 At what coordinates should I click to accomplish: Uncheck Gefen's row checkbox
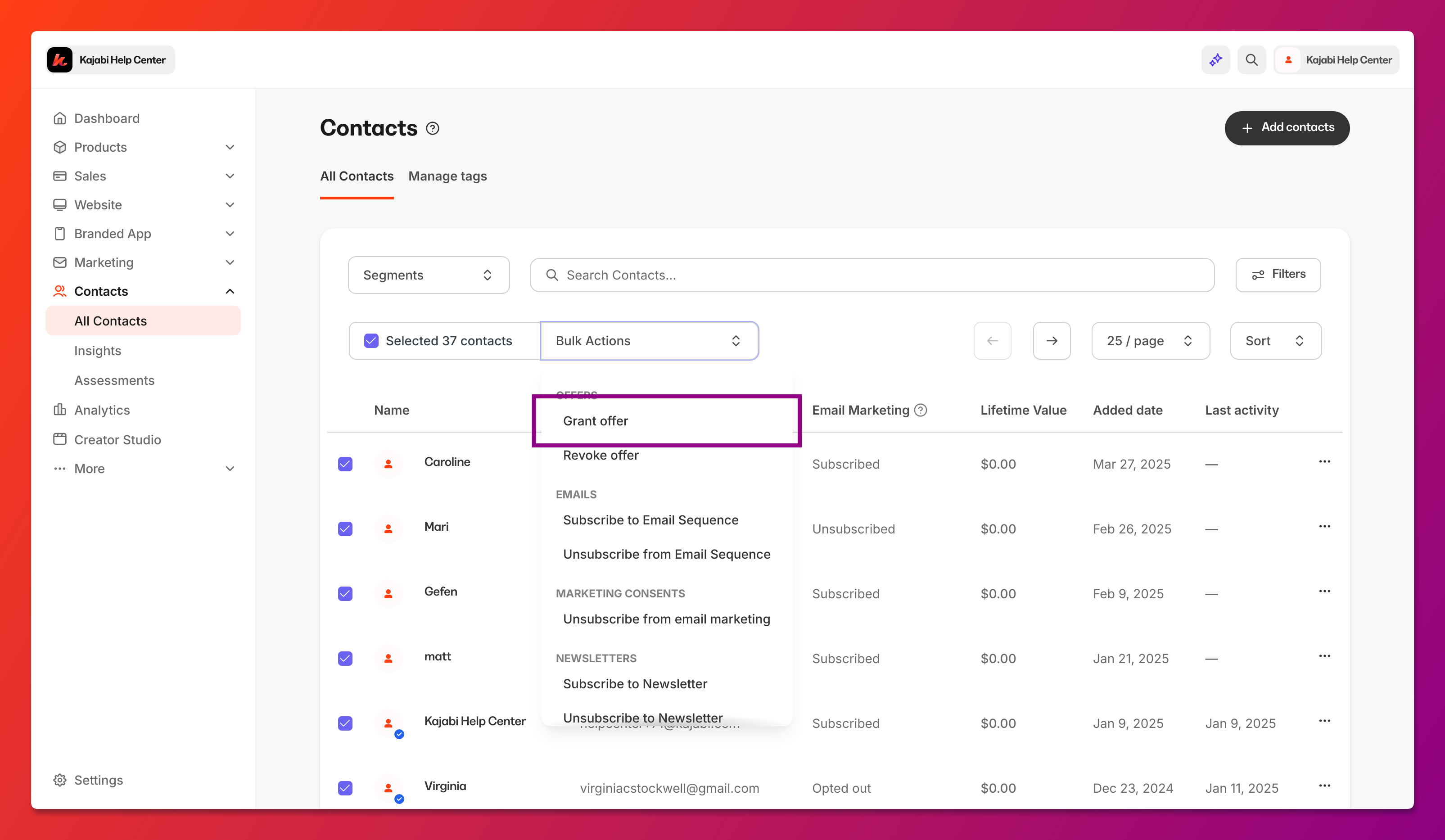[345, 593]
